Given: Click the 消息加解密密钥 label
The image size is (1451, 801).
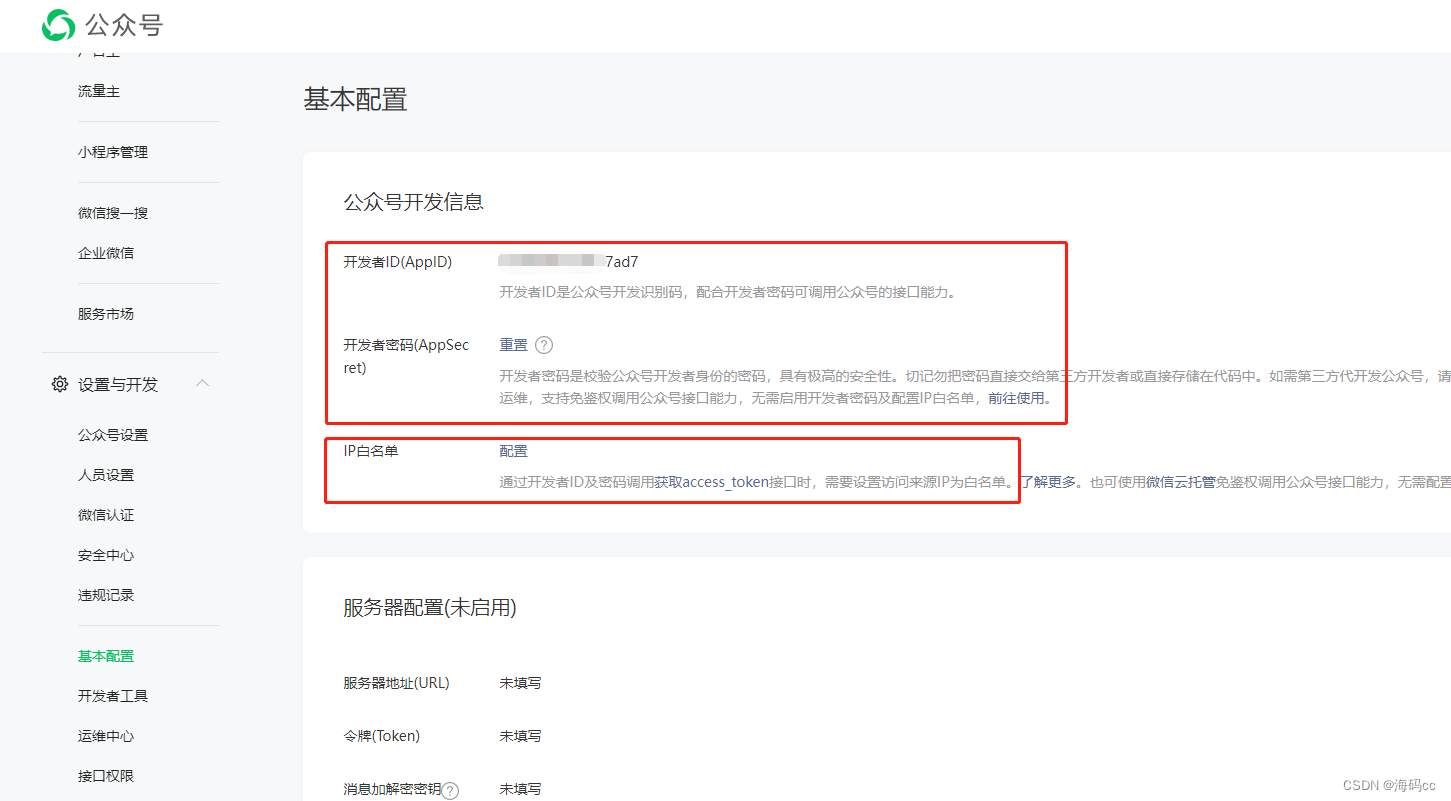Looking at the screenshot, I should (x=392, y=789).
